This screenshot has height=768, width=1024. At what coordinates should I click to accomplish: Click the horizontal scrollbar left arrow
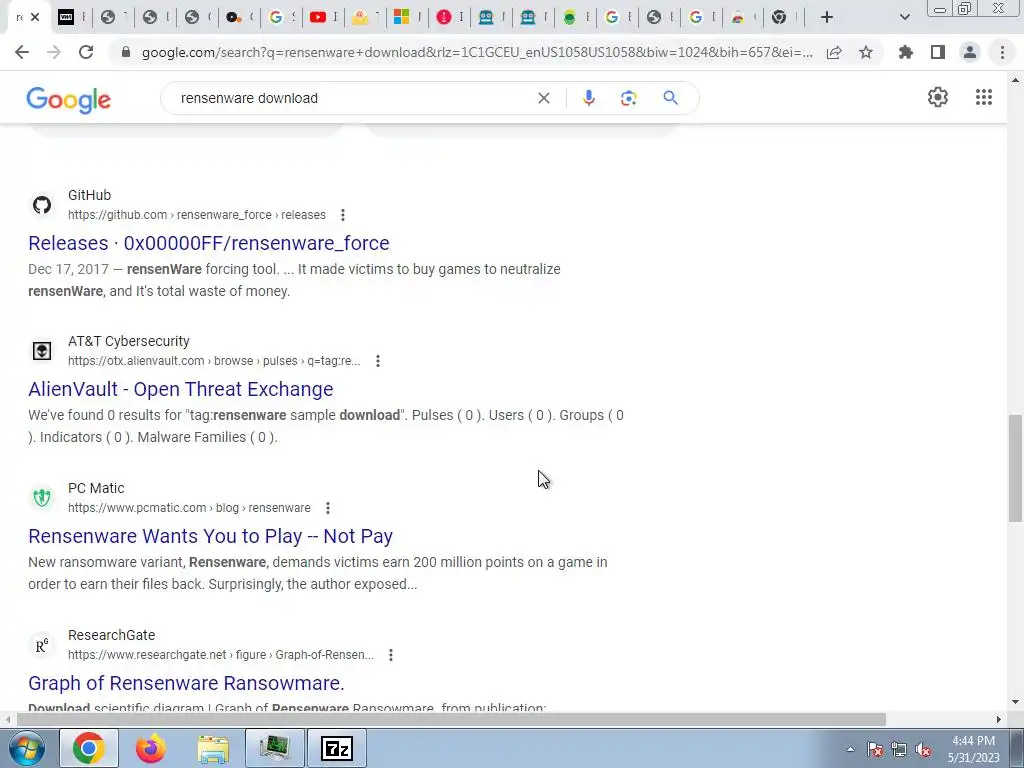[x=8, y=720]
